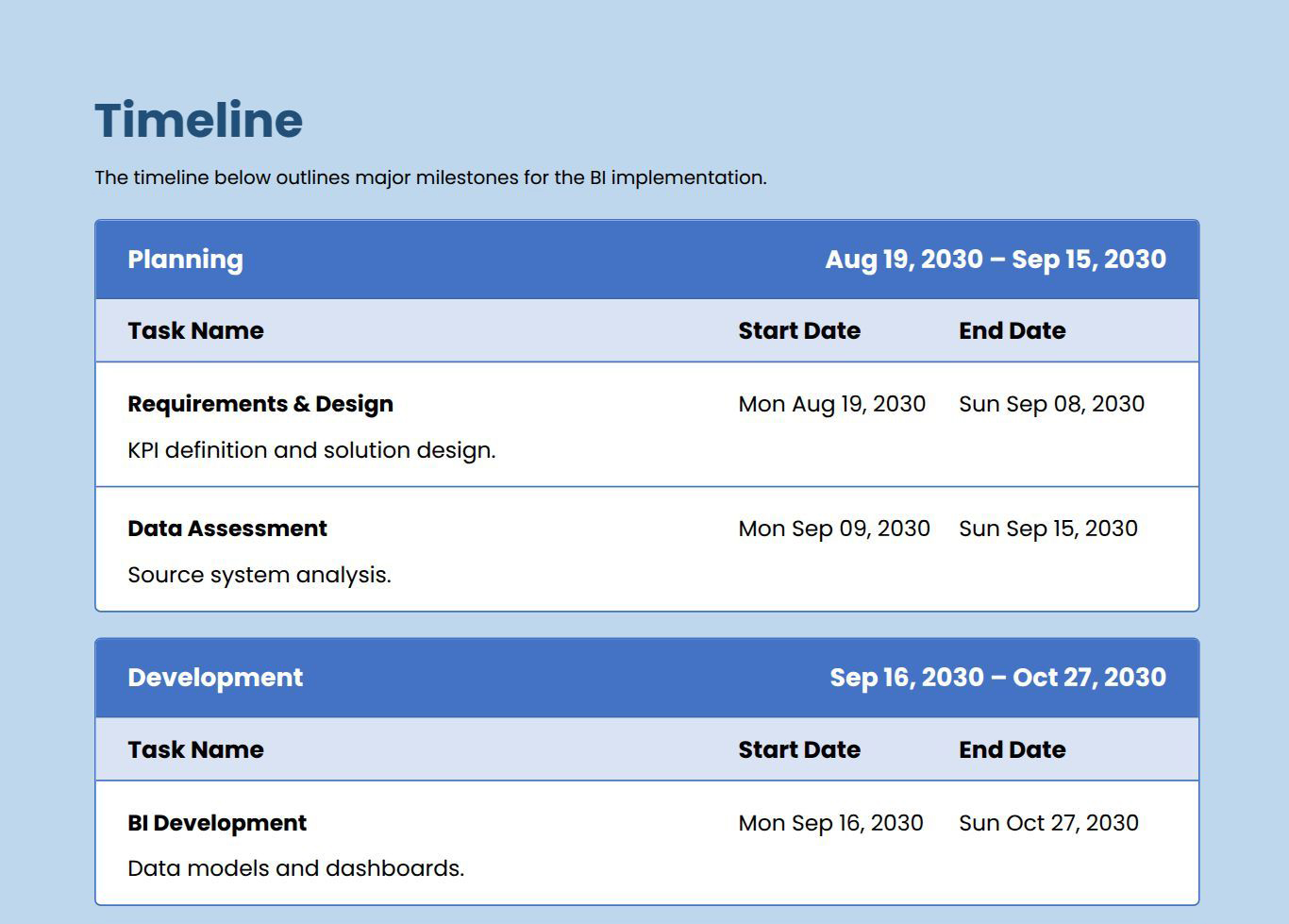This screenshot has height=924, width=1289.
Task: Click the Planning phase header title
Action: (185, 260)
